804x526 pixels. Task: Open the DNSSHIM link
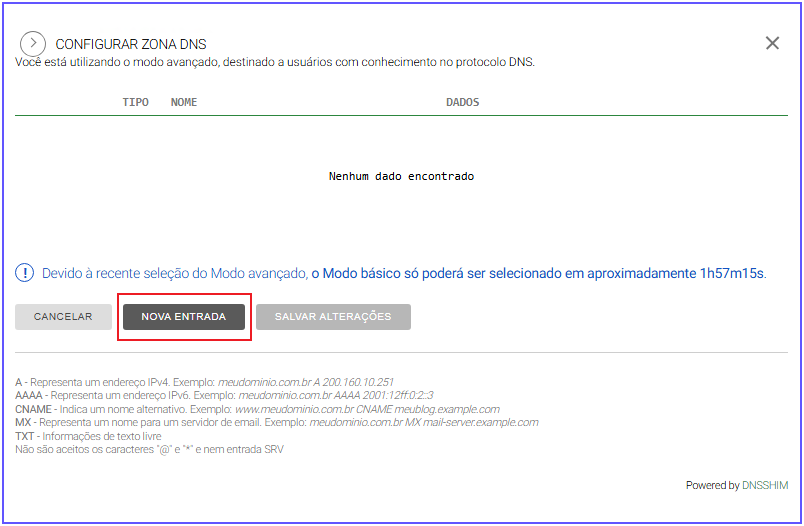[765, 485]
